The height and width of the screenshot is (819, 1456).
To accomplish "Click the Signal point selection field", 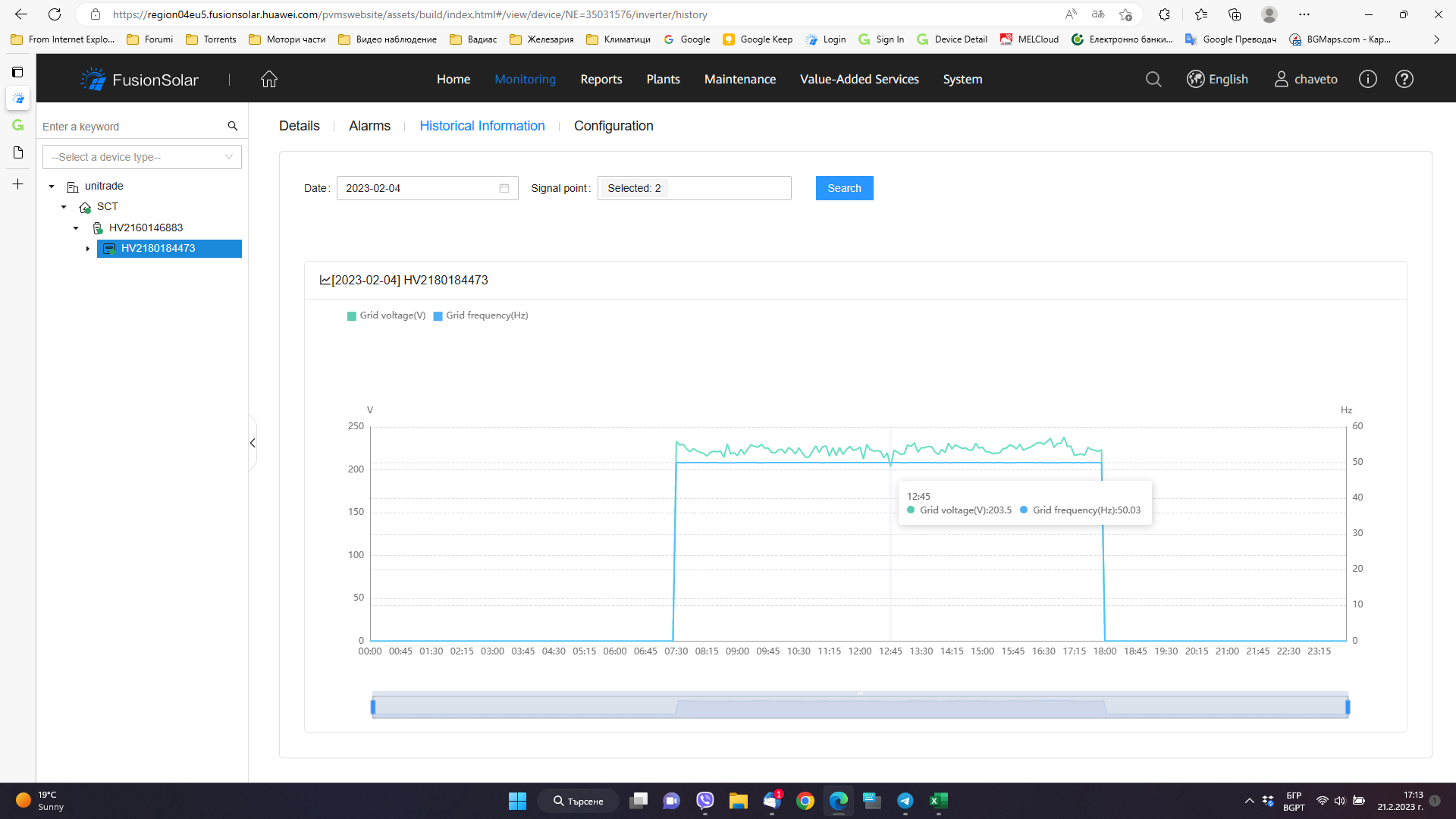I will click(x=694, y=188).
